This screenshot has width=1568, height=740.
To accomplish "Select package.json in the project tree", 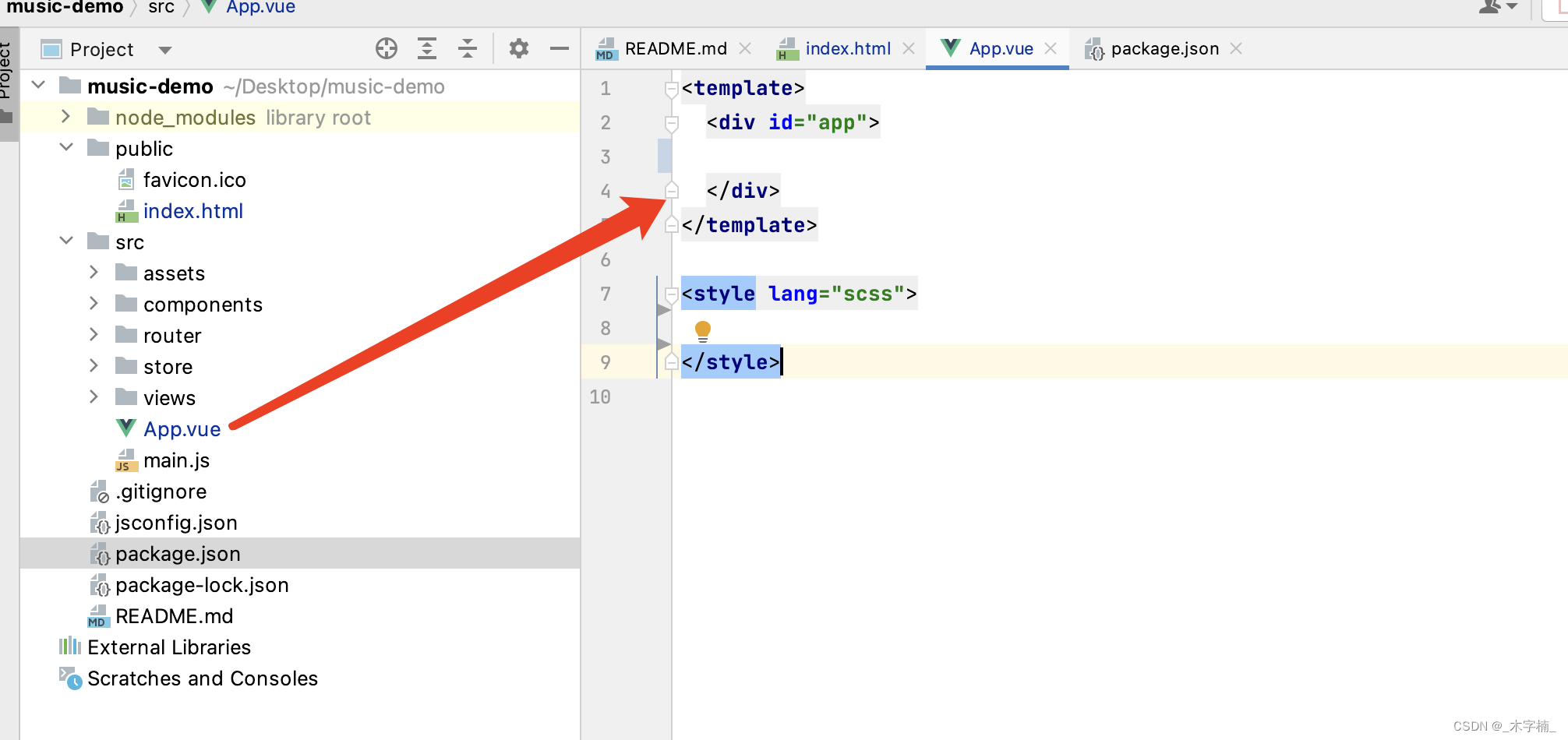I will tap(178, 554).
